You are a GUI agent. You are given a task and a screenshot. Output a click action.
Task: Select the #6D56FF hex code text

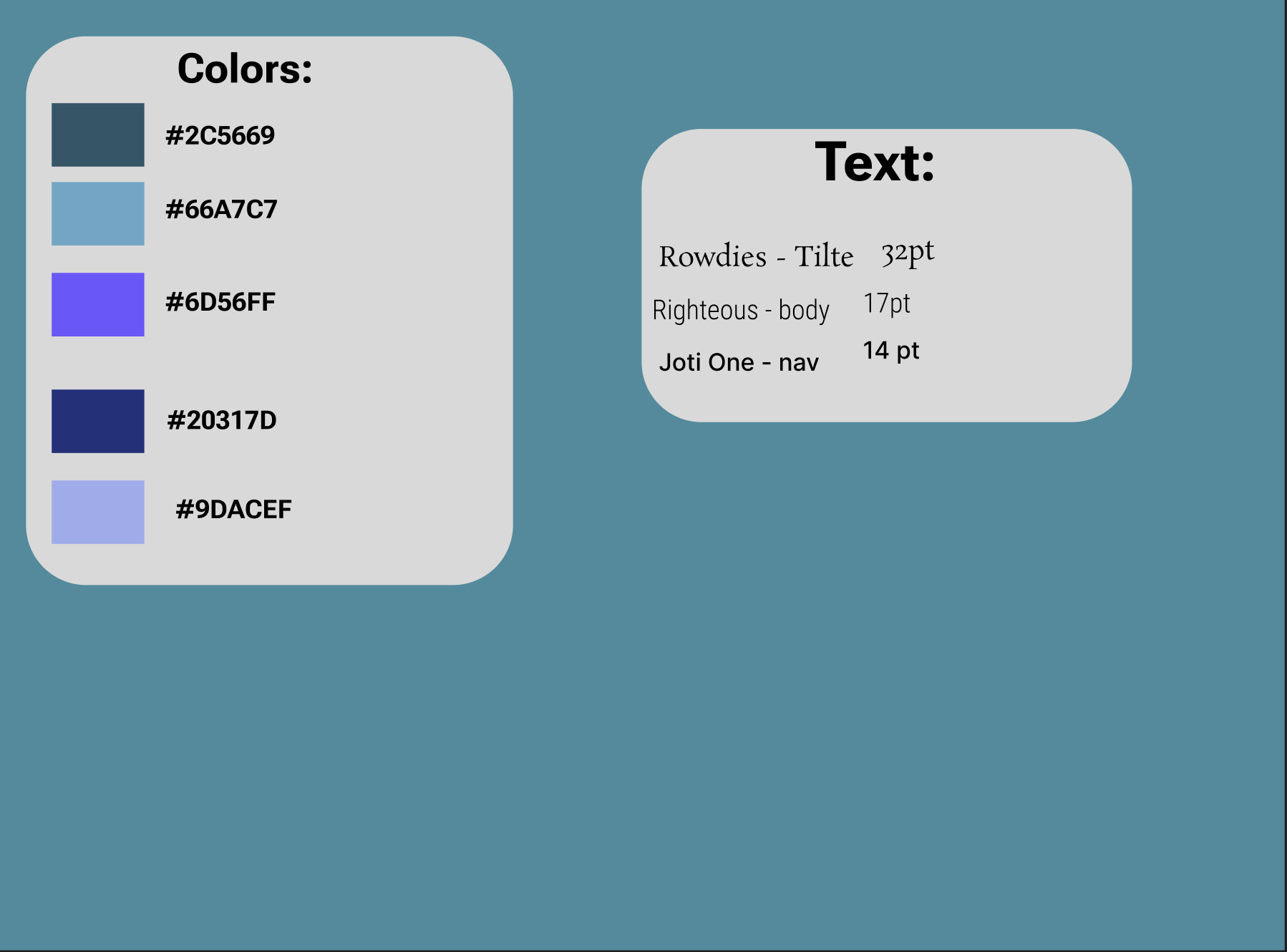click(220, 302)
